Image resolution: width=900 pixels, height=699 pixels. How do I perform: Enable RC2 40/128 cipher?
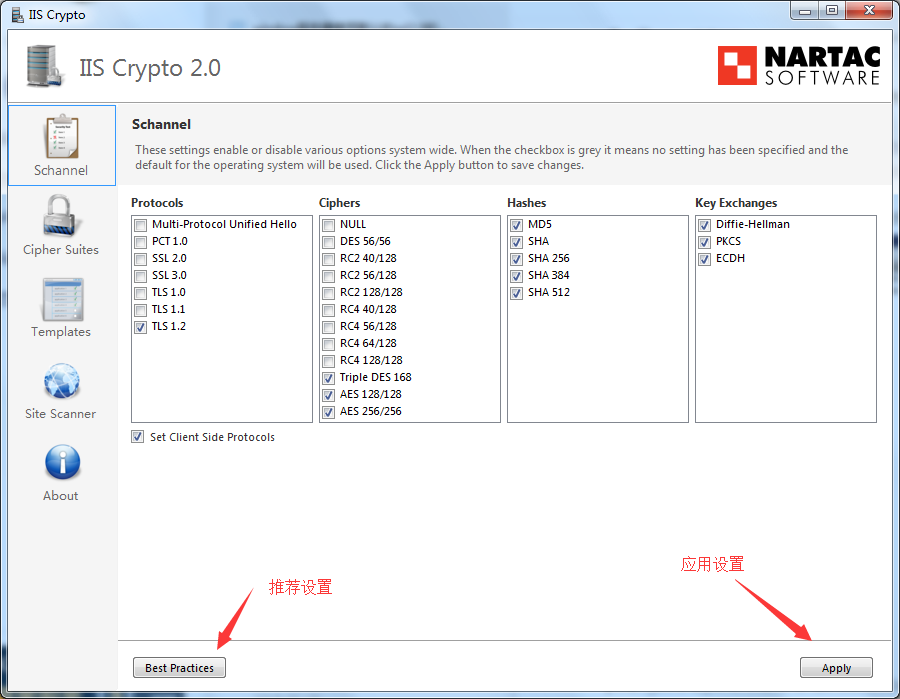(328, 259)
